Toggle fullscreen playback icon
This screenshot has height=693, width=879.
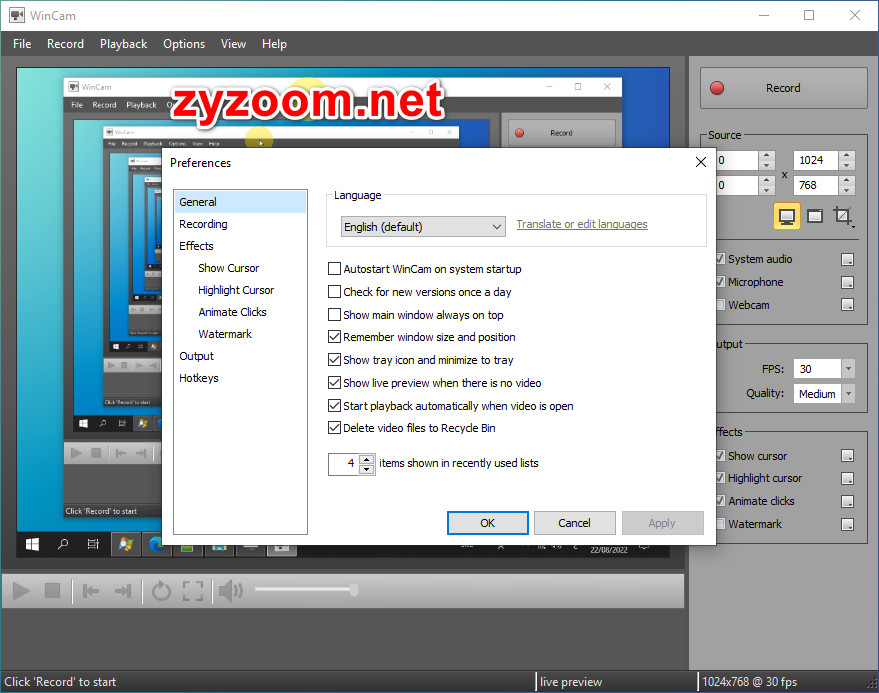point(193,590)
